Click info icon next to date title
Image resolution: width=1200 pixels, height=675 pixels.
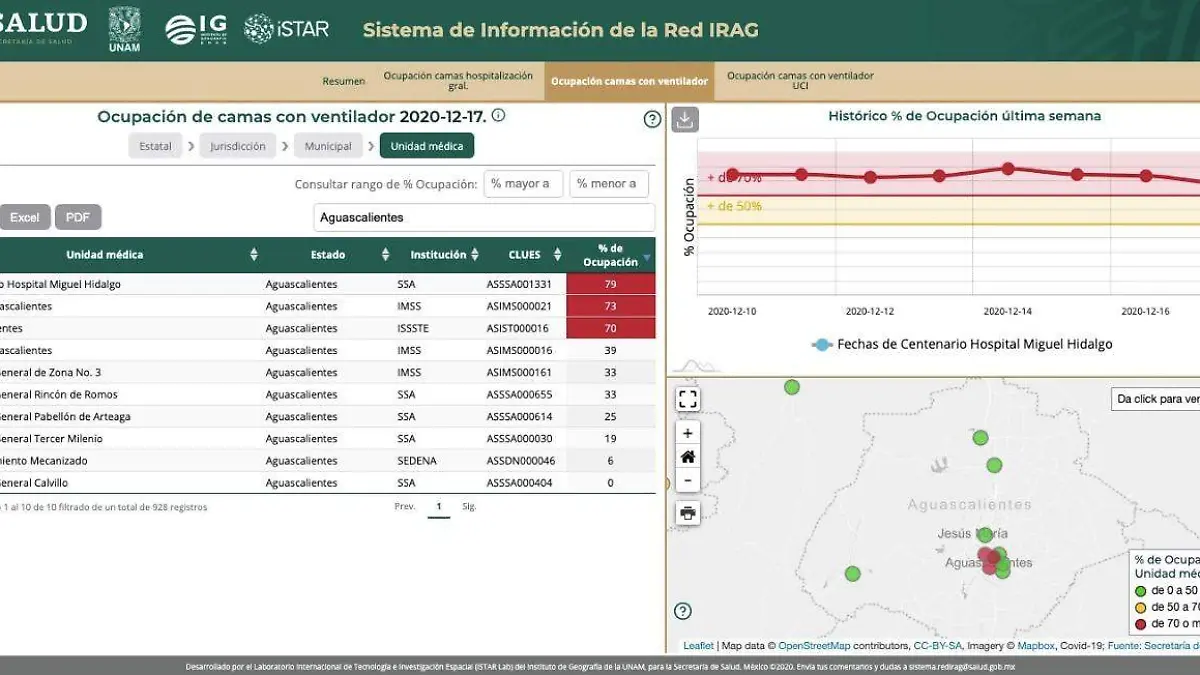pos(498,116)
